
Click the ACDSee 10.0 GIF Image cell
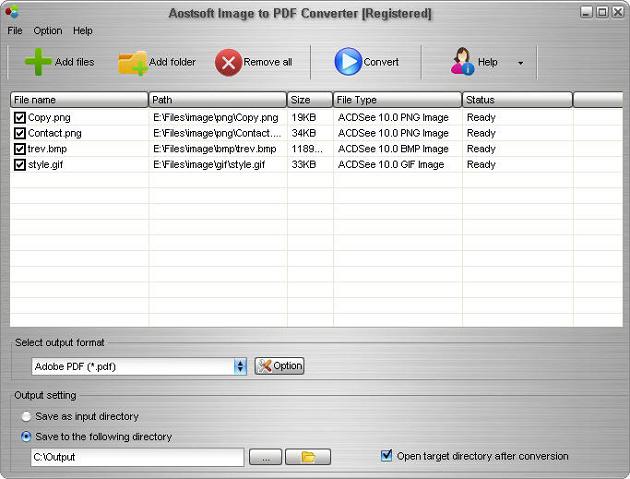391,164
